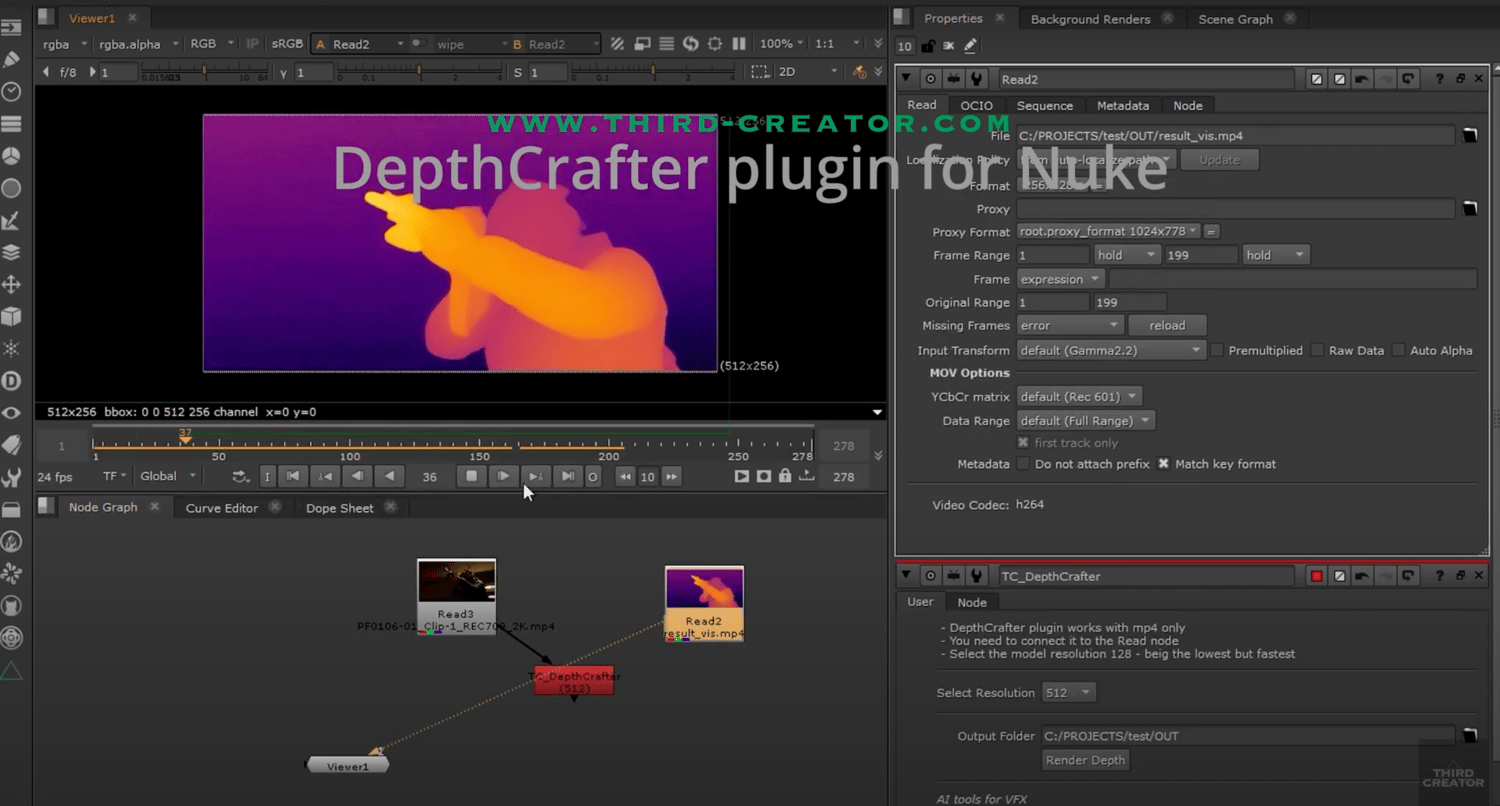Enable the Premultiplied checkbox
This screenshot has width=1500, height=806.
(1217, 351)
